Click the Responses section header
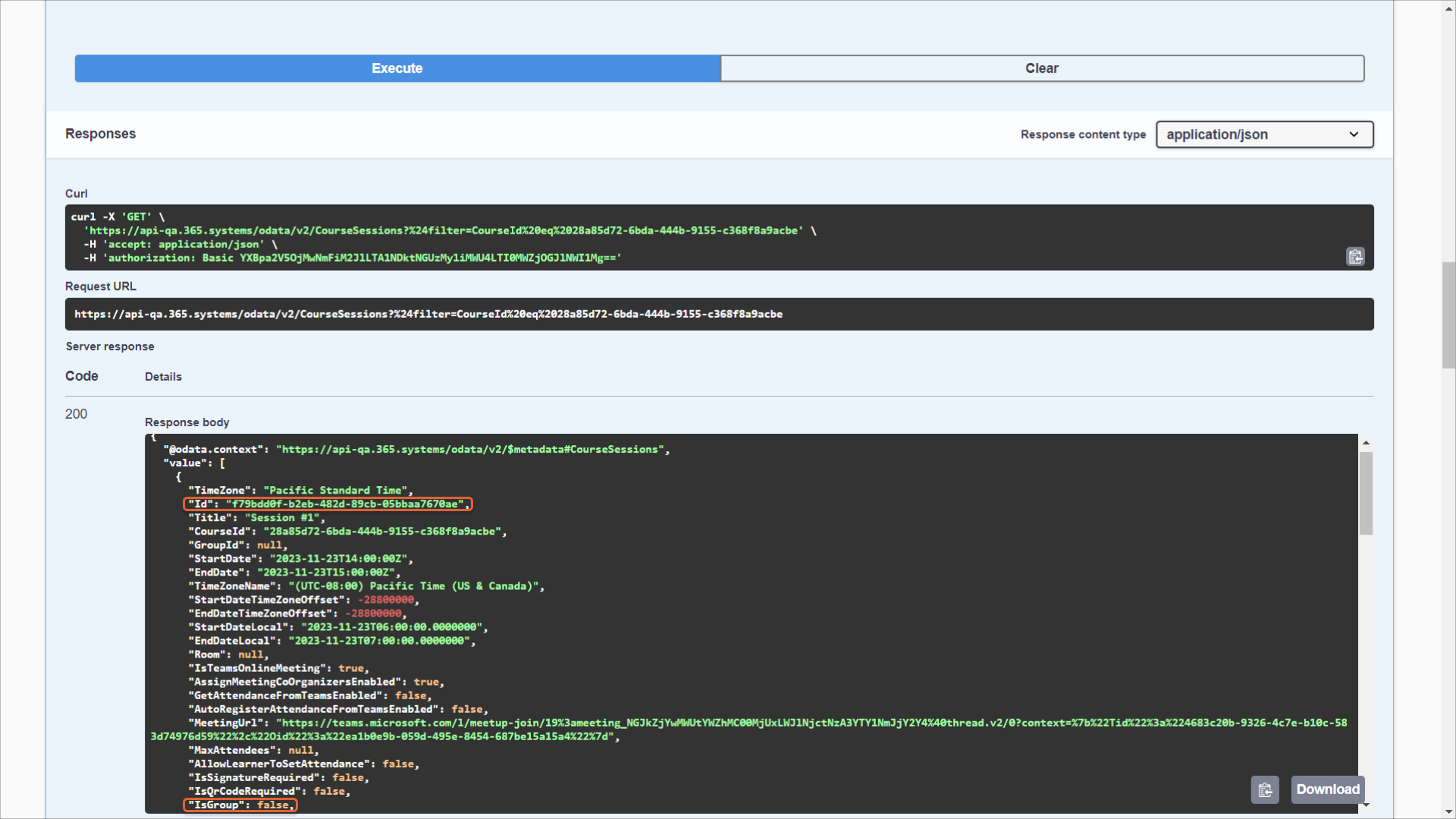This screenshot has width=1456, height=819. tap(100, 133)
